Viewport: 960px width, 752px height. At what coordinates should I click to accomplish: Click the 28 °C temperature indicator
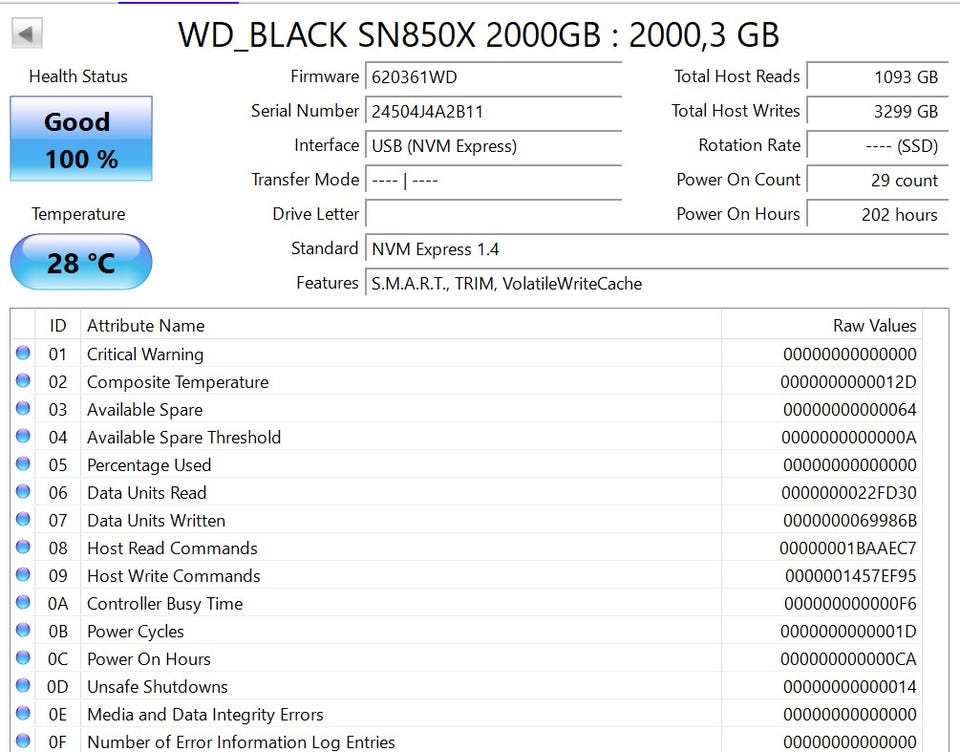(81, 262)
